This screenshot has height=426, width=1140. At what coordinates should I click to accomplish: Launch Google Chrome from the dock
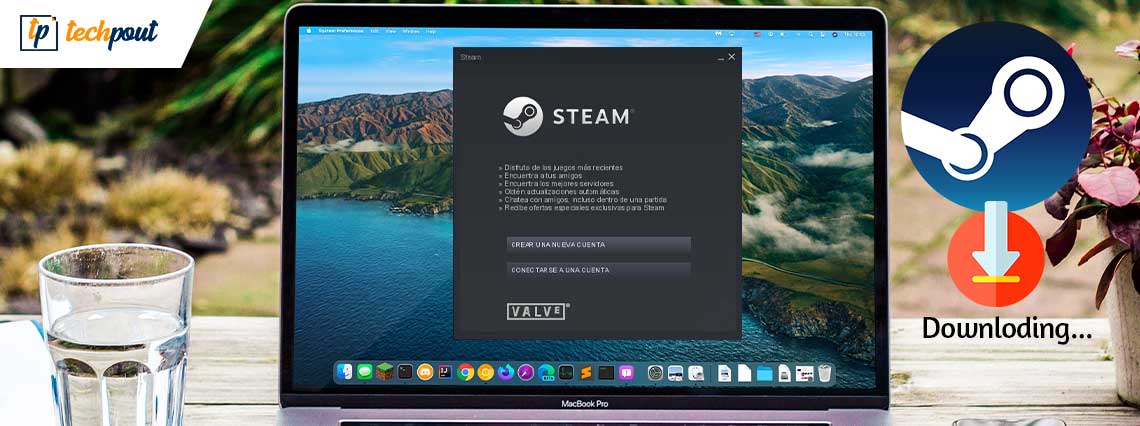coord(465,372)
